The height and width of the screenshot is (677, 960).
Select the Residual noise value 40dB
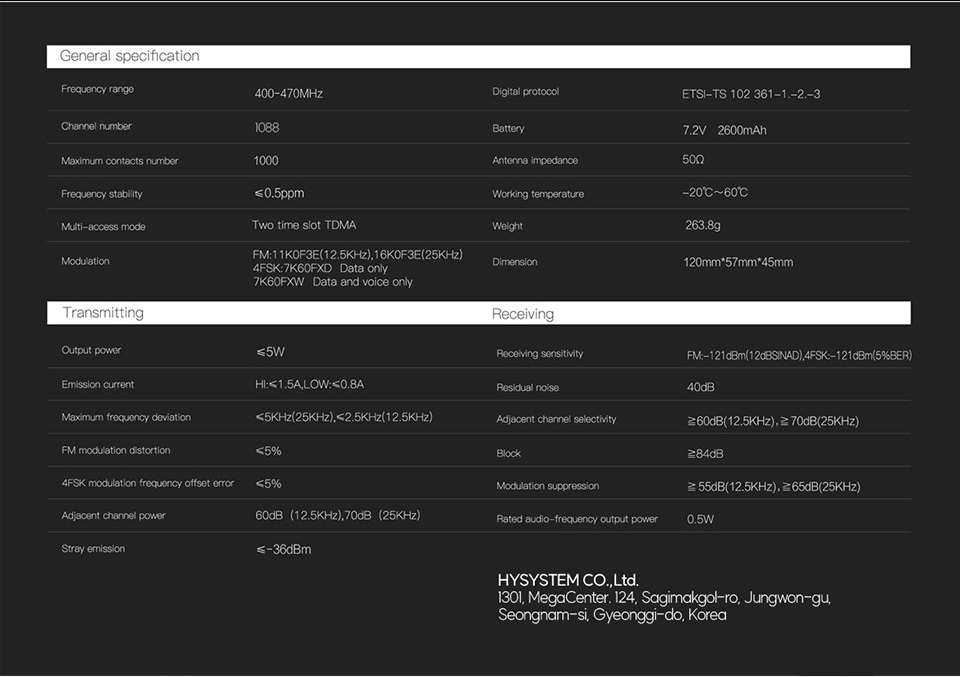pyautogui.click(x=701, y=387)
